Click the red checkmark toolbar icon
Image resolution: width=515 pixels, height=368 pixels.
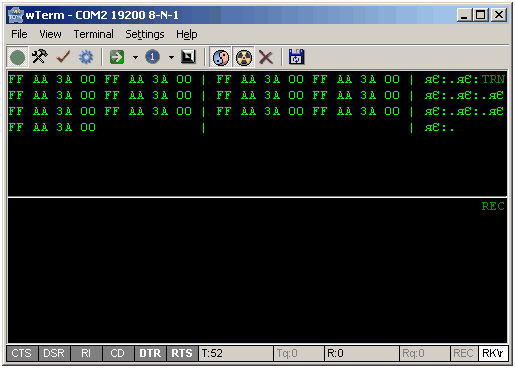[63, 57]
